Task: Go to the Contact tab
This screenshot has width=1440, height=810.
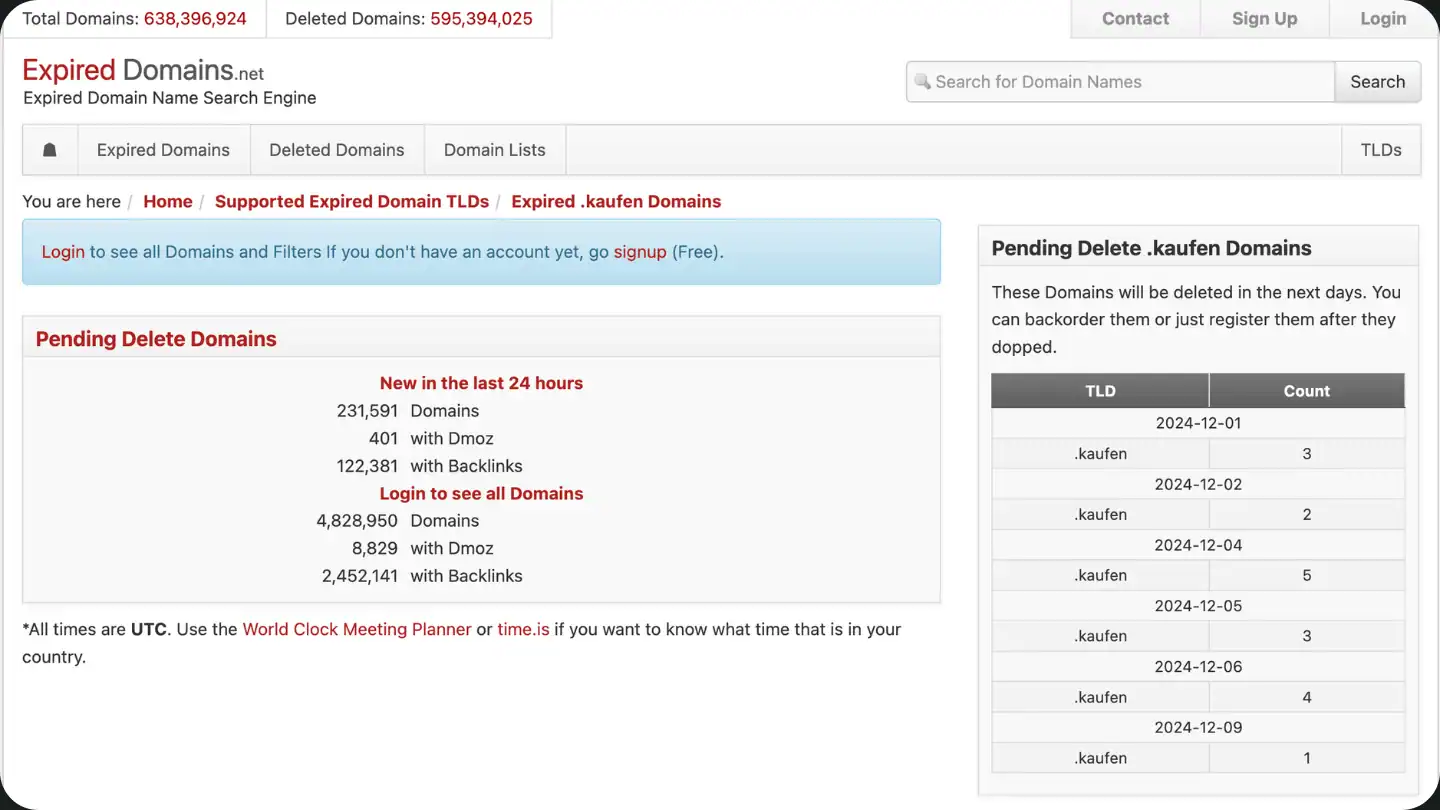Action: point(1135,19)
